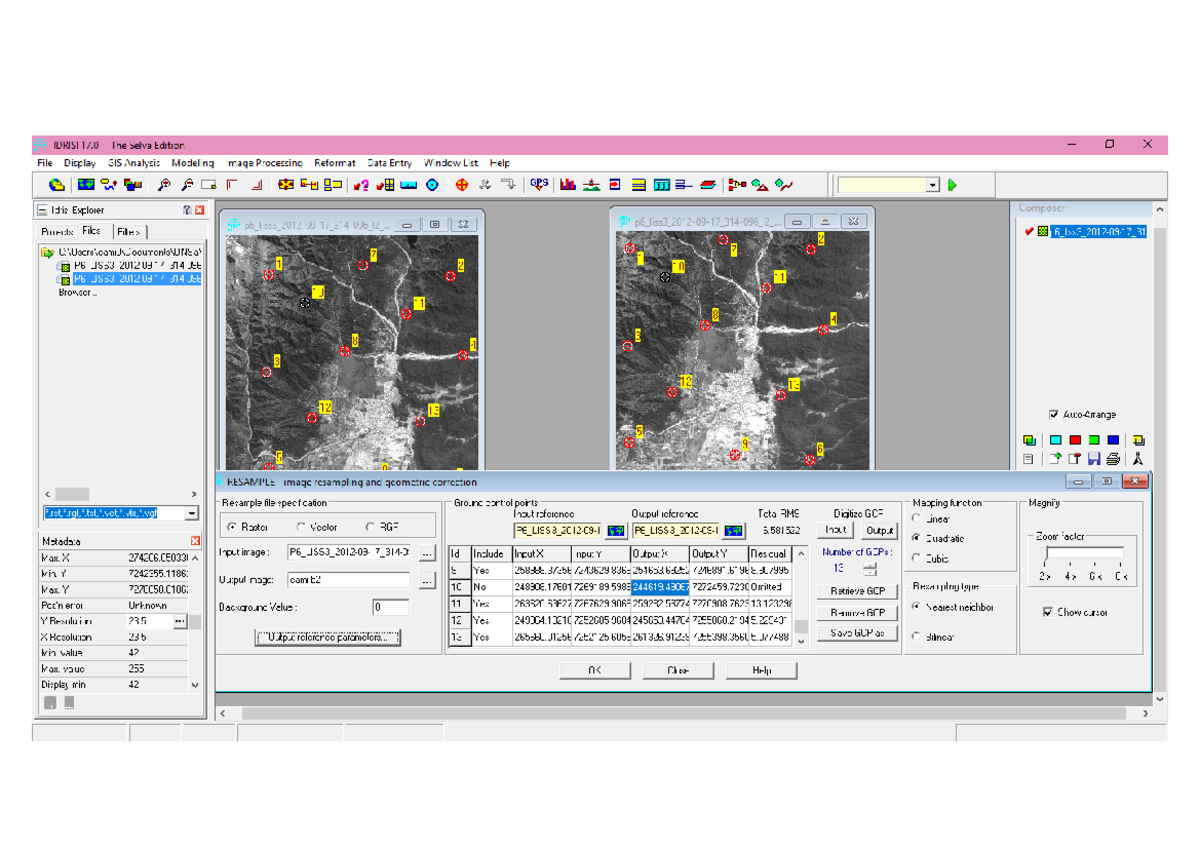Click the red crosshair target toolbar icon
The image size is (1200, 848).
click(x=461, y=184)
